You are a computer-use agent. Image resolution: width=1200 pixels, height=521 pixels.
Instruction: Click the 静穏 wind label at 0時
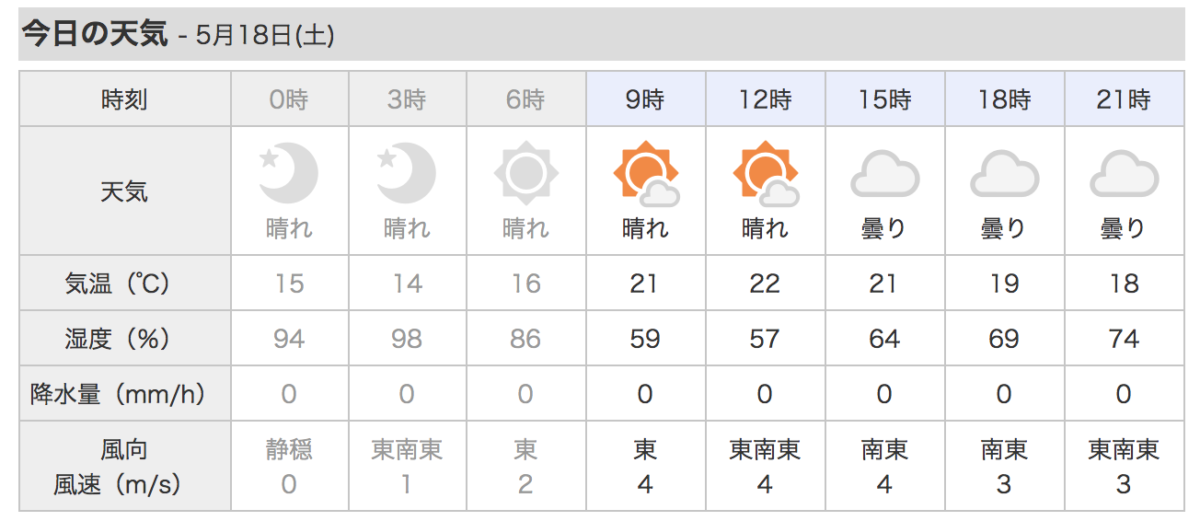coord(289,450)
